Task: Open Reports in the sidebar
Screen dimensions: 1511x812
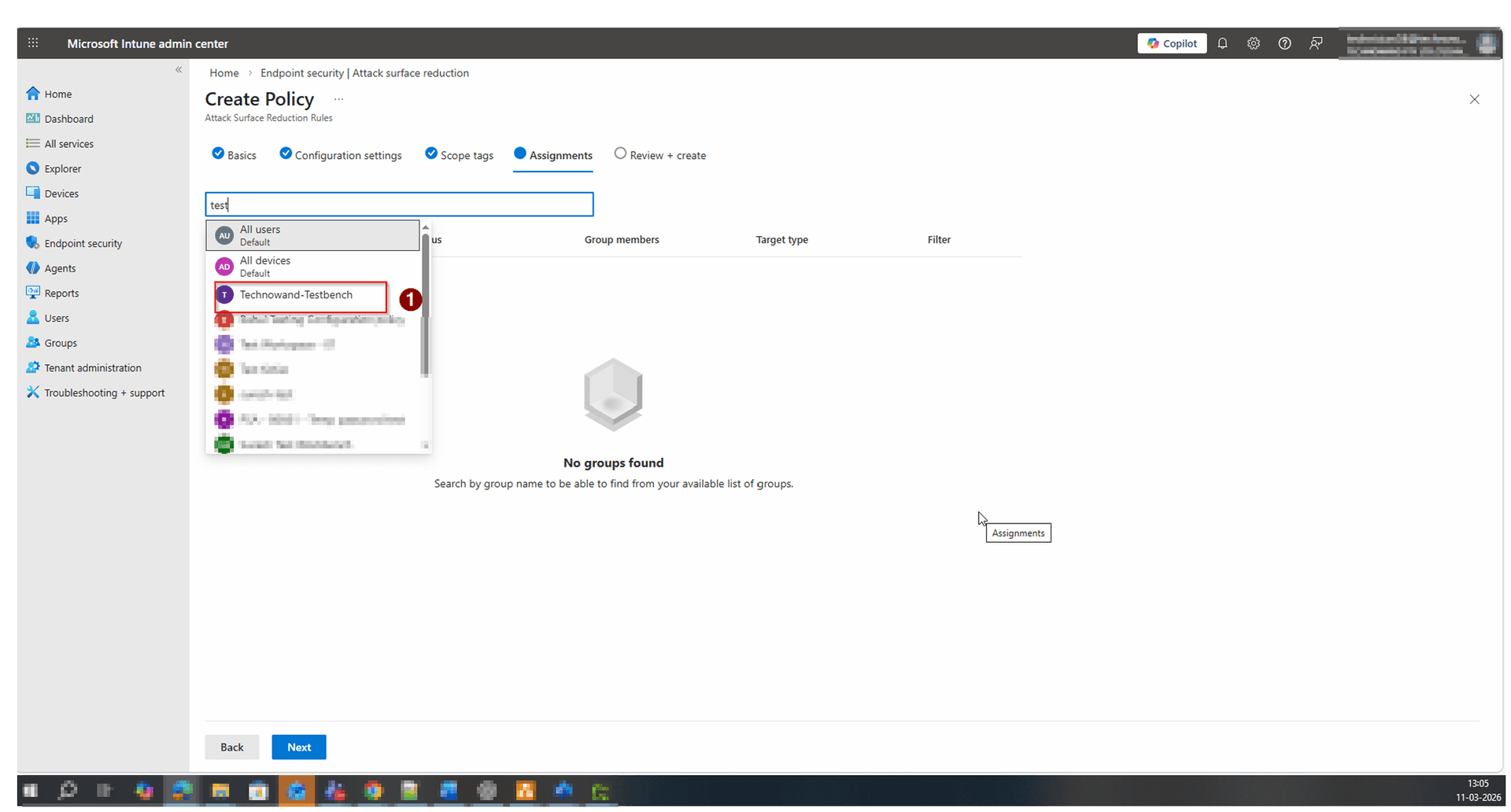Action: 53,293
